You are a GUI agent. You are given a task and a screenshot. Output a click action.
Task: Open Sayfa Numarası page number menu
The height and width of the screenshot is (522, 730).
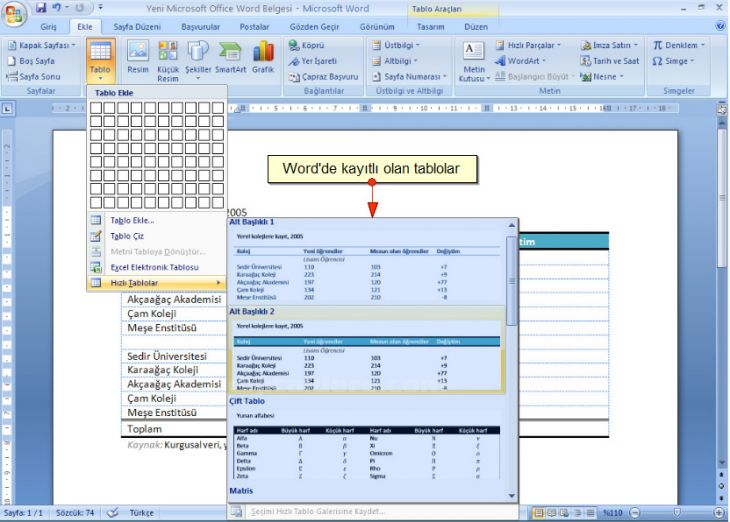point(409,76)
